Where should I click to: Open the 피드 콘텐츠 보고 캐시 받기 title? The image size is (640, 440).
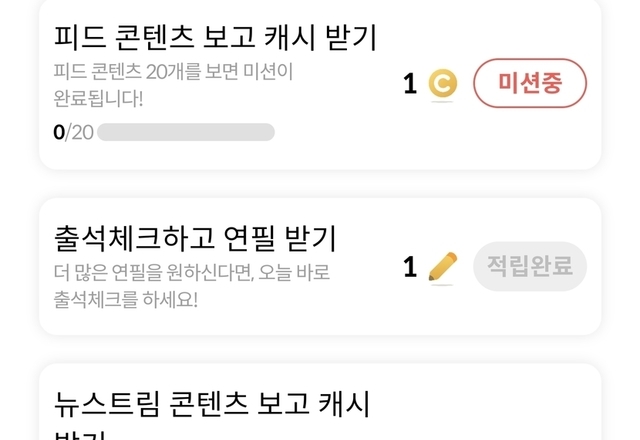click(x=214, y=38)
